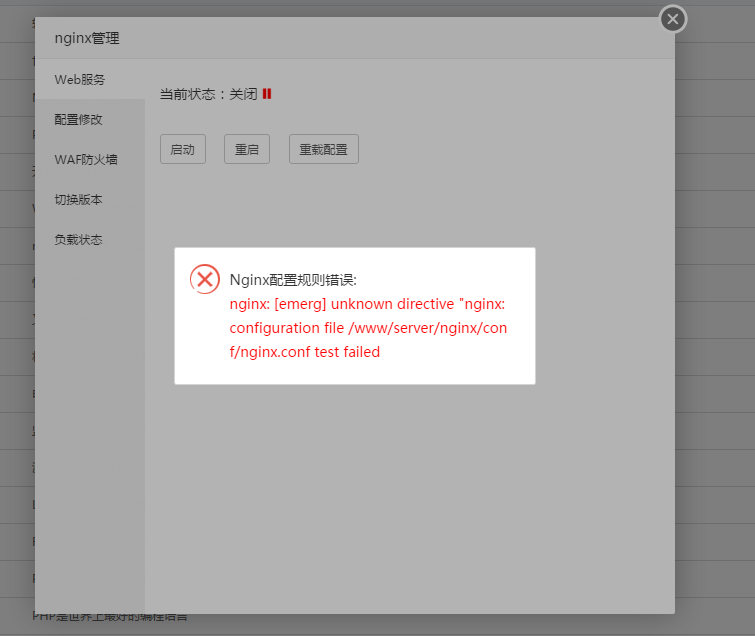Image resolution: width=755 pixels, height=636 pixels.
Task: Close the nginx管理 dialog with X button
Action: [x=673, y=19]
